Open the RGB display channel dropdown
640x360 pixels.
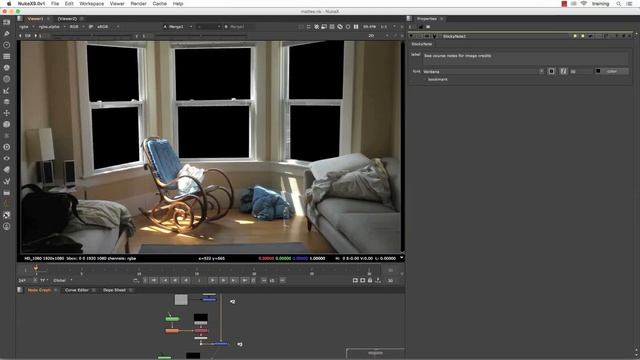[77, 27]
